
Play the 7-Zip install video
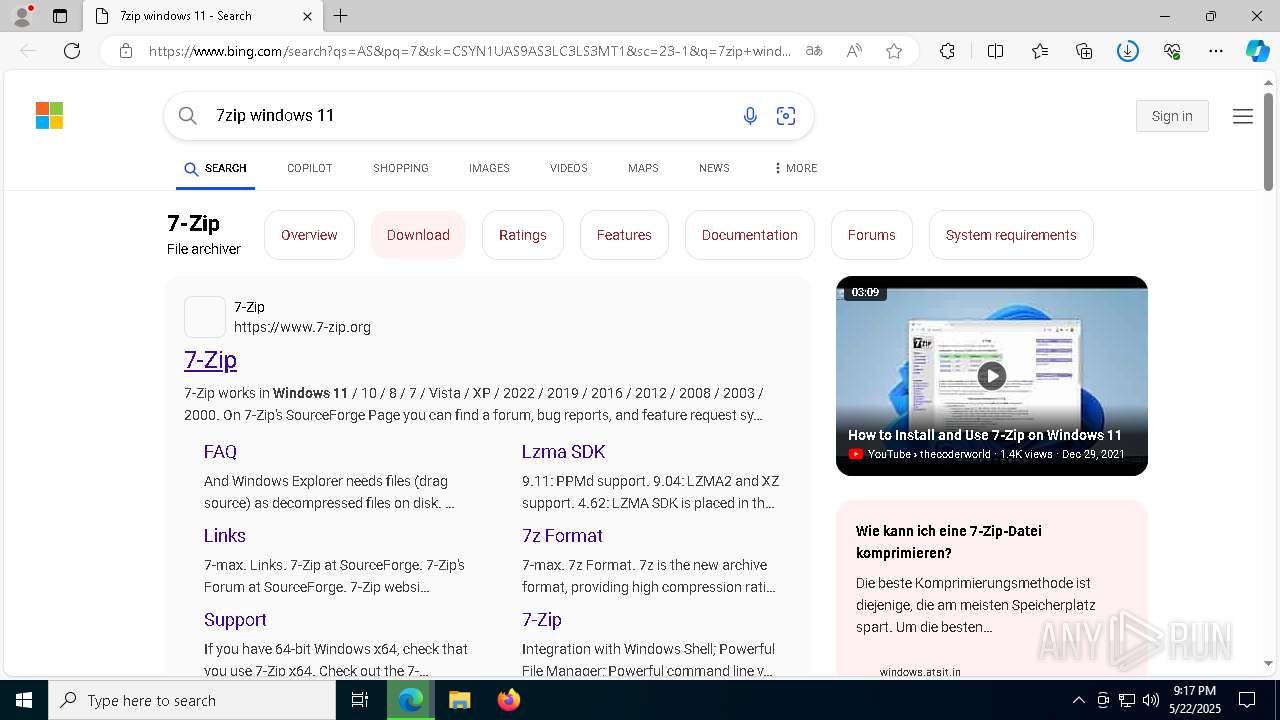click(x=991, y=376)
